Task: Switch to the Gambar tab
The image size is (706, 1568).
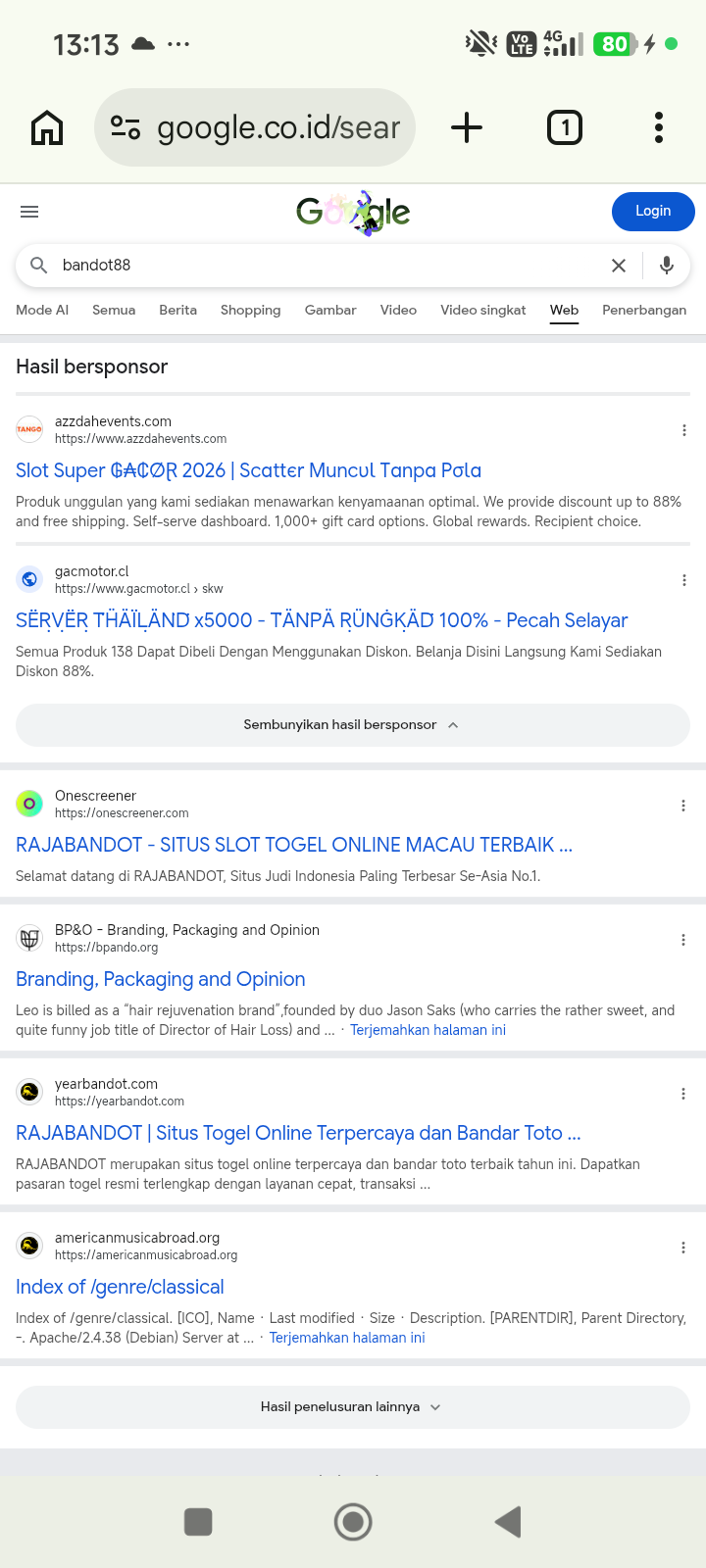Action: point(330,310)
